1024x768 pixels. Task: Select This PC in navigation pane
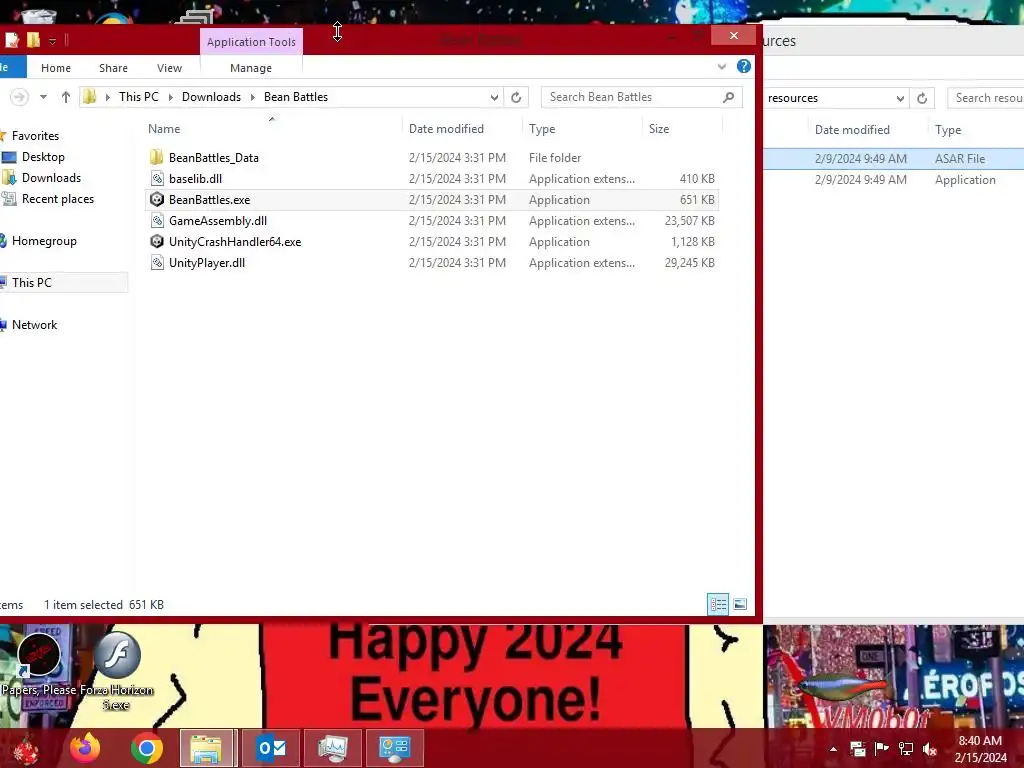[63, 283]
